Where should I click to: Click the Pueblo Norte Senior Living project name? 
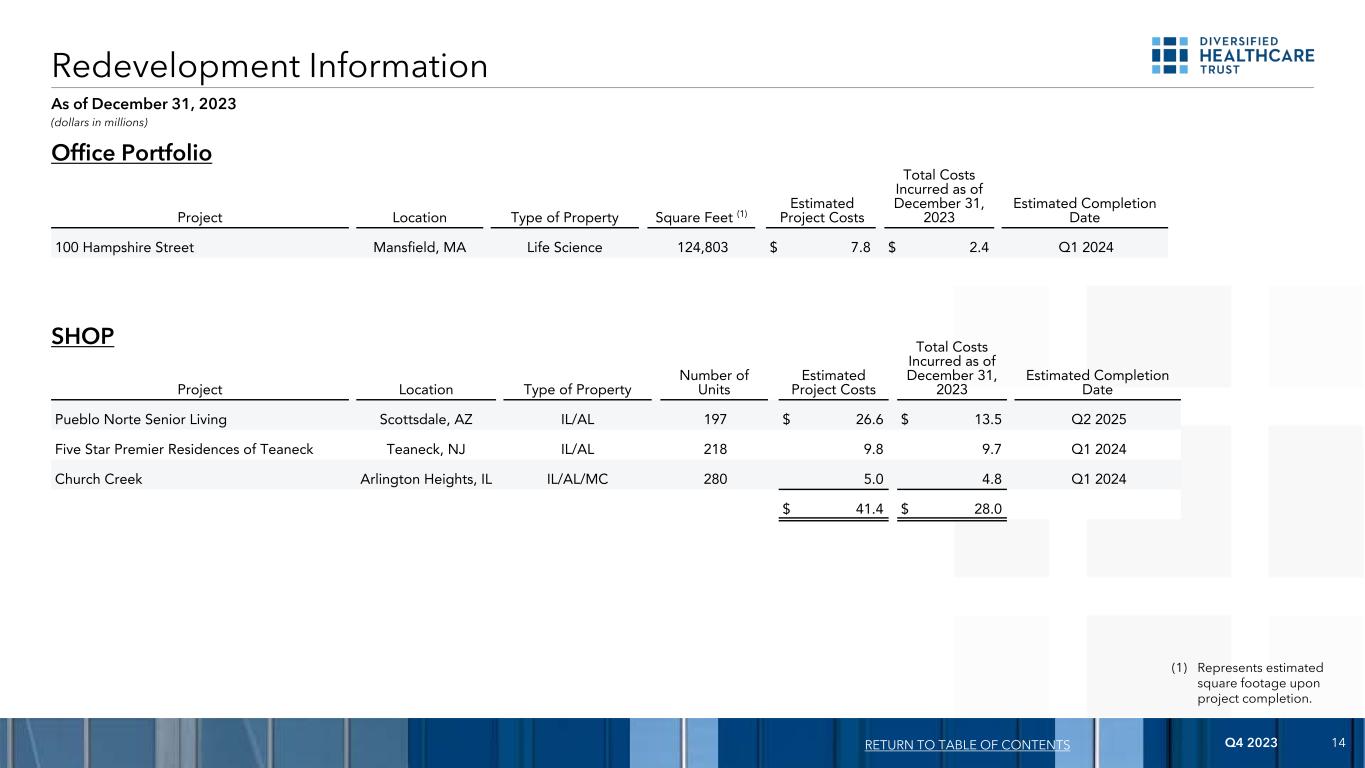140,420
